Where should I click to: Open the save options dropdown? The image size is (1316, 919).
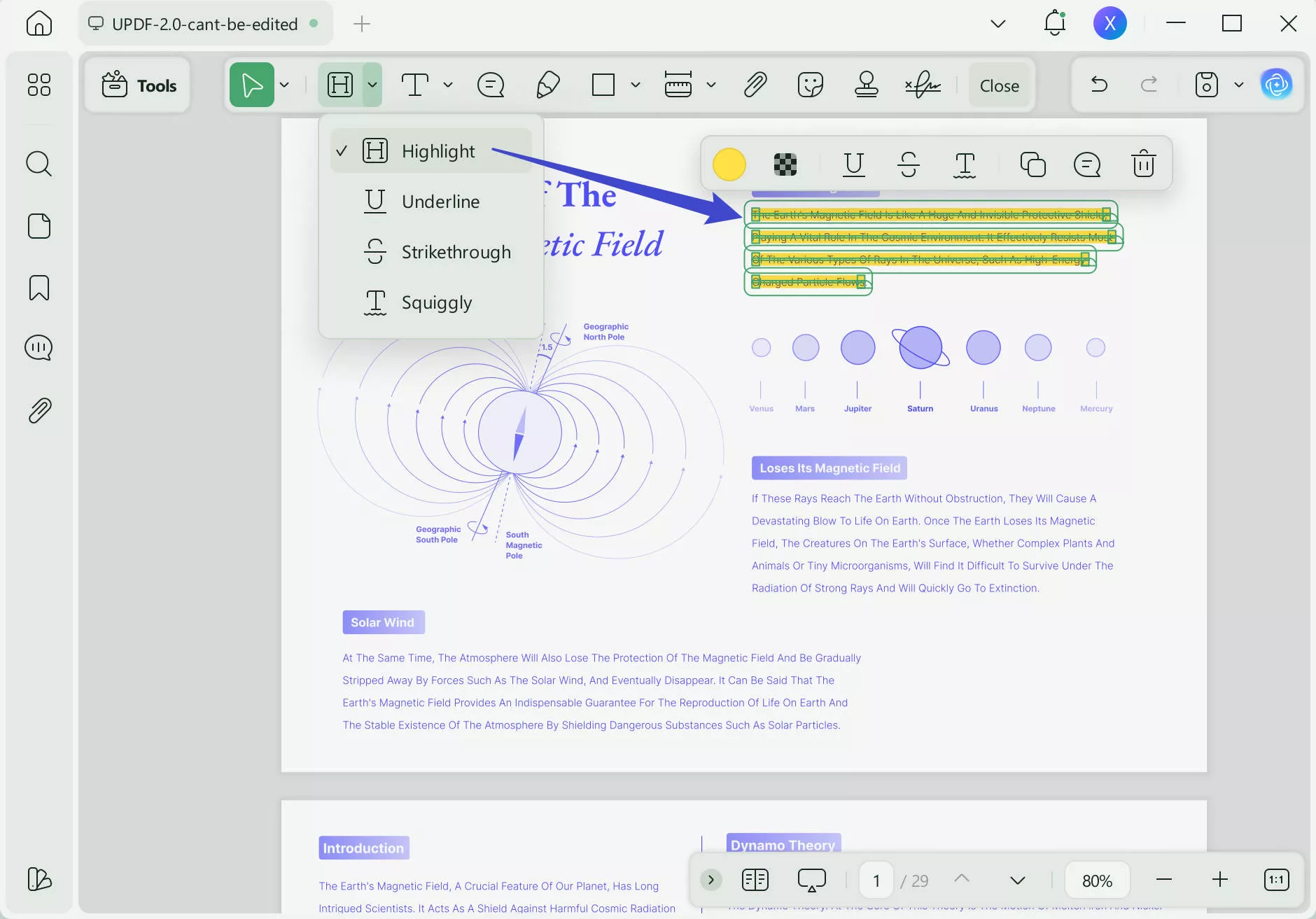1239,84
